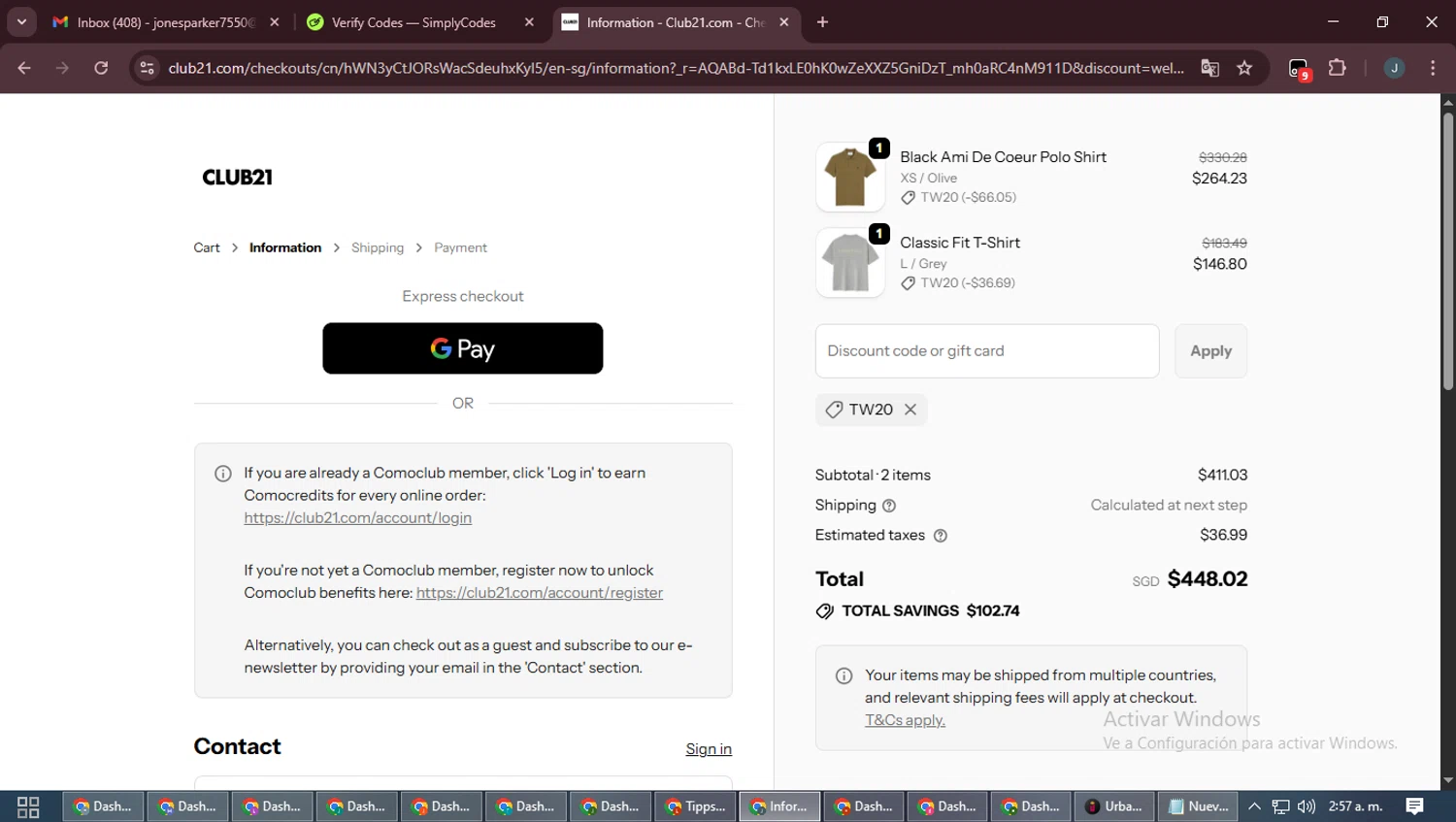
Task: Open the notification center icon
Action: click(1415, 806)
